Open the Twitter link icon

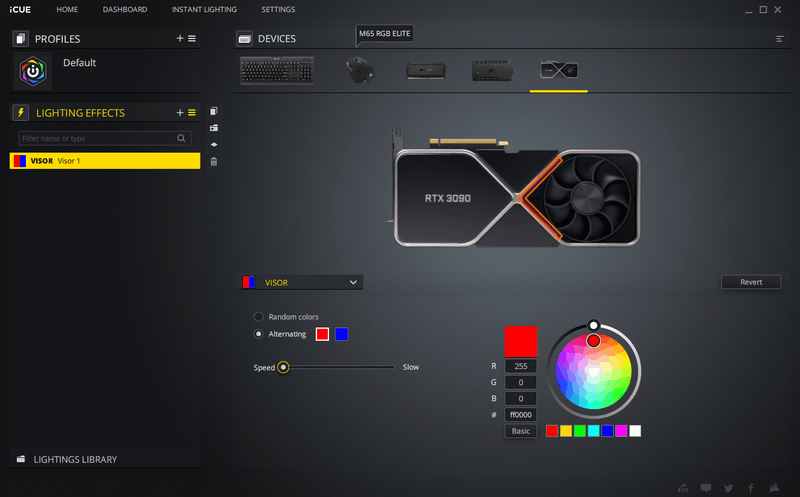(x=729, y=488)
